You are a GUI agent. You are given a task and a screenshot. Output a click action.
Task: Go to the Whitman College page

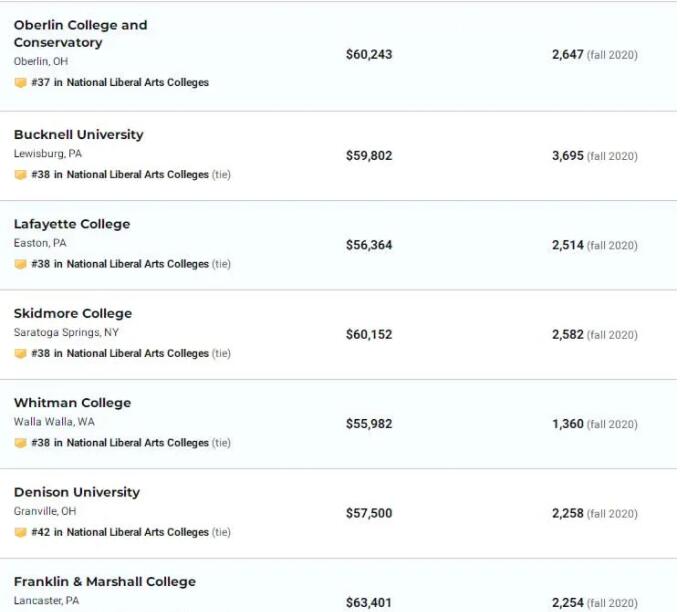click(x=72, y=403)
